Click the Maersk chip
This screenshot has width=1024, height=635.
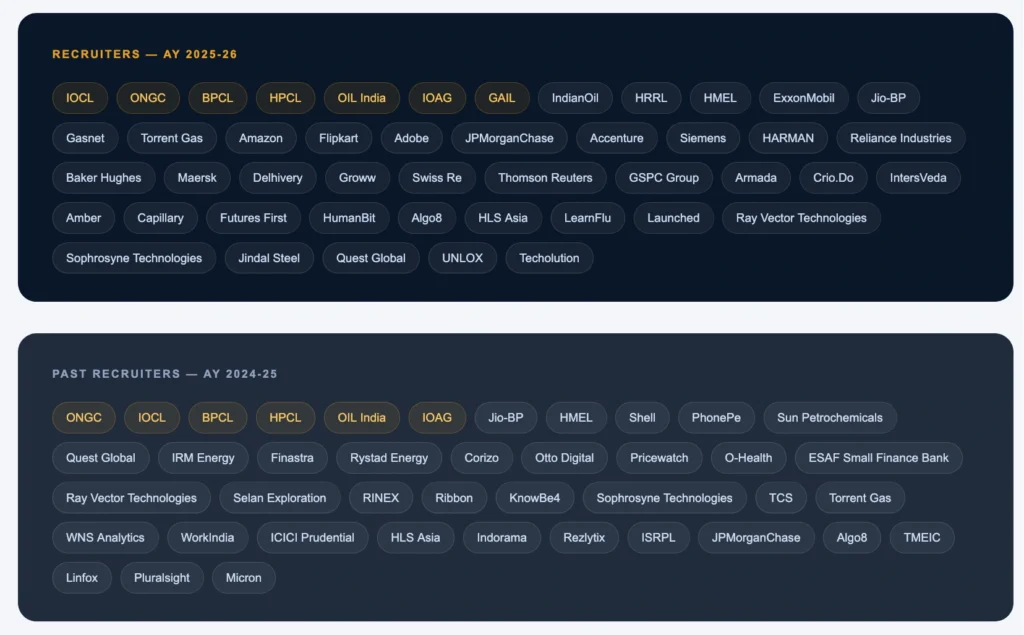click(x=197, y=178)
